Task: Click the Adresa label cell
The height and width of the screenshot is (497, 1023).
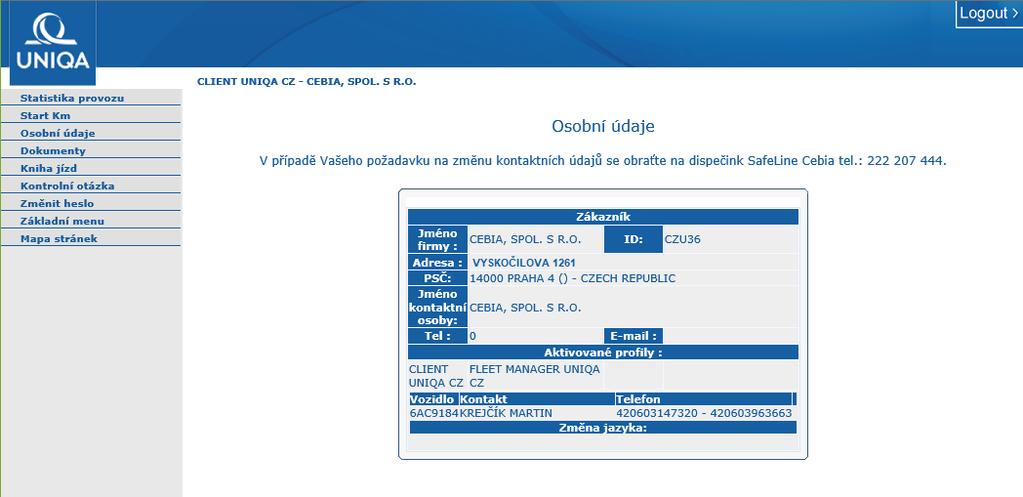Action: point(438,263)
